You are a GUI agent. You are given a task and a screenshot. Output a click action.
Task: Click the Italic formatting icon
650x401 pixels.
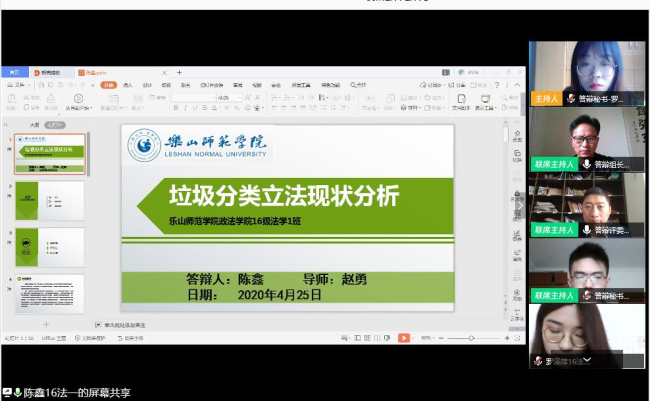click(185, 107)
